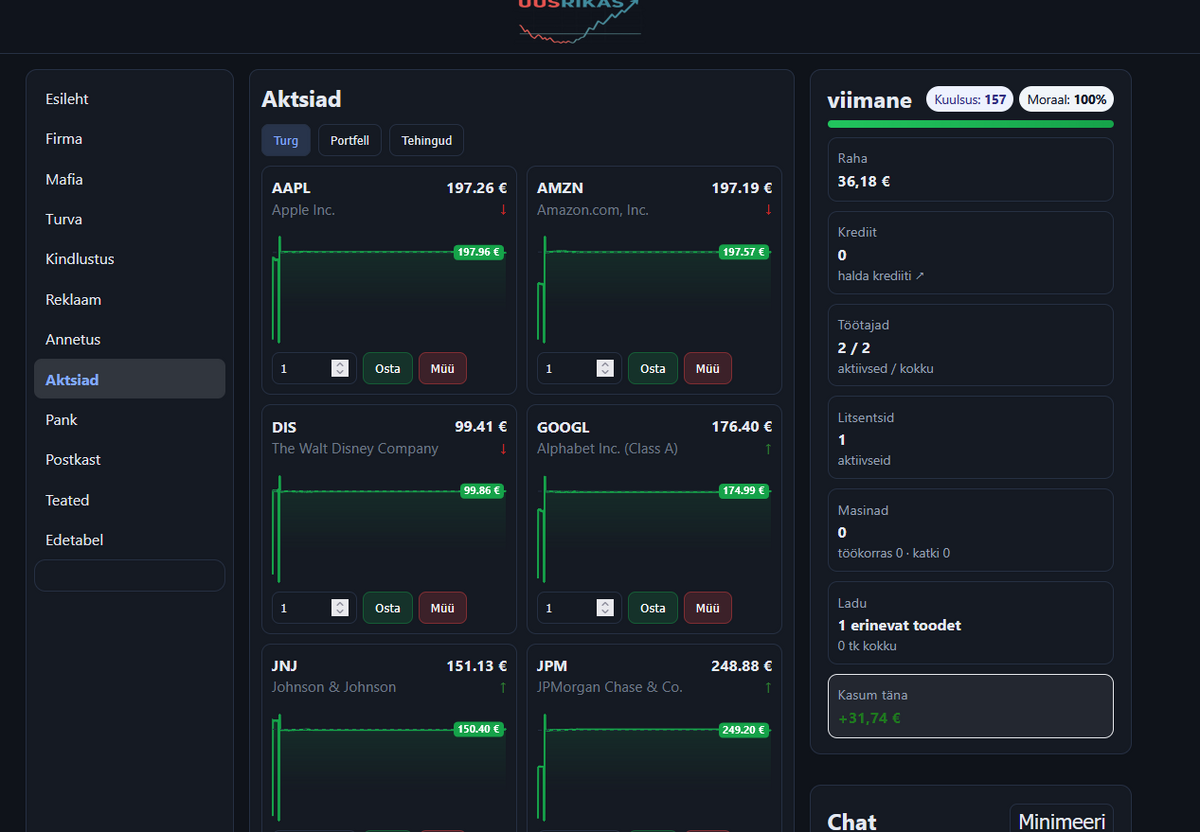1200x832 pixels.
Task: Buy DIS shares with Osta
Action: (387, 607)
